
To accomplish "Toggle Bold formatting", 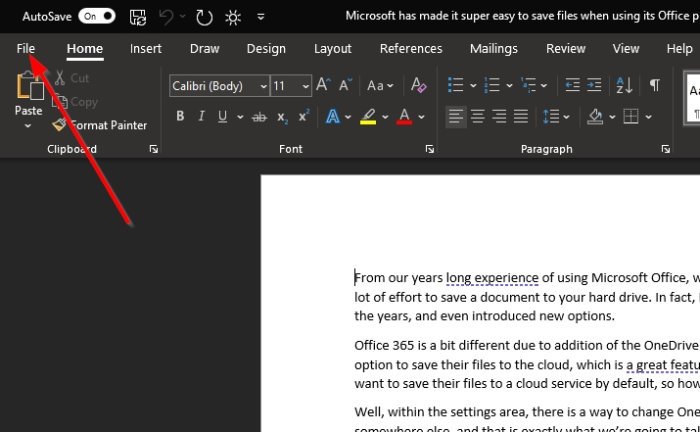I will coord(180,117).
